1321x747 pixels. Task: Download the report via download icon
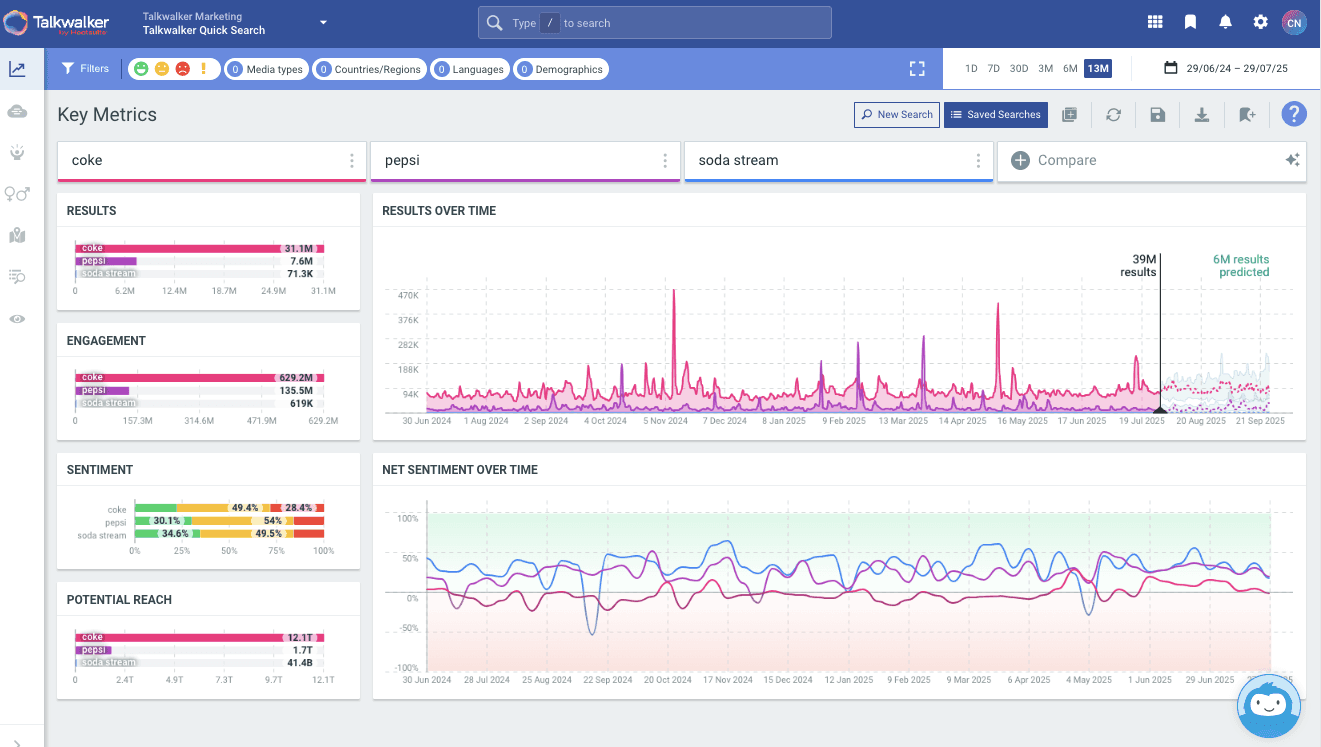1202,115
